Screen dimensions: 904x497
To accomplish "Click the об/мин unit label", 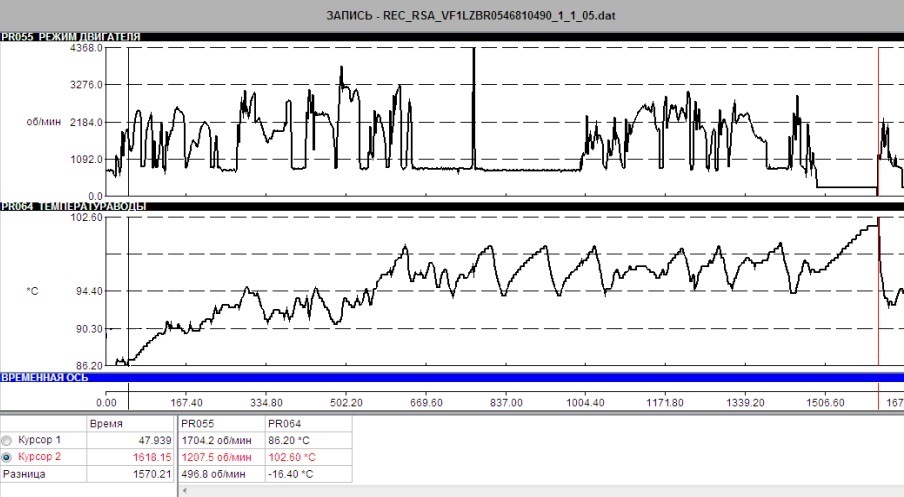I will coord(43,122).
